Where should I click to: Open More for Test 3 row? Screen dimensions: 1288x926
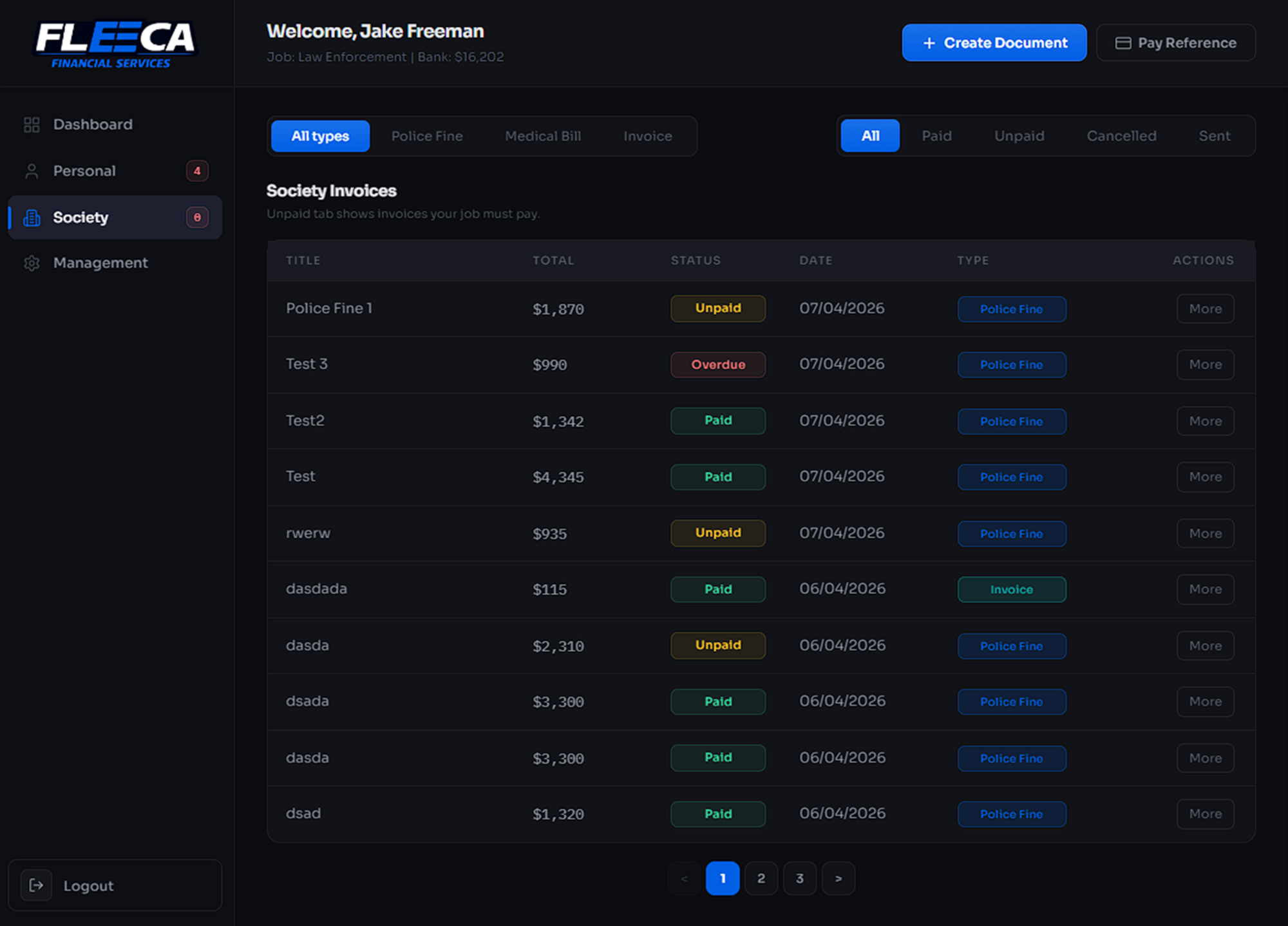tap(1205, 364)
